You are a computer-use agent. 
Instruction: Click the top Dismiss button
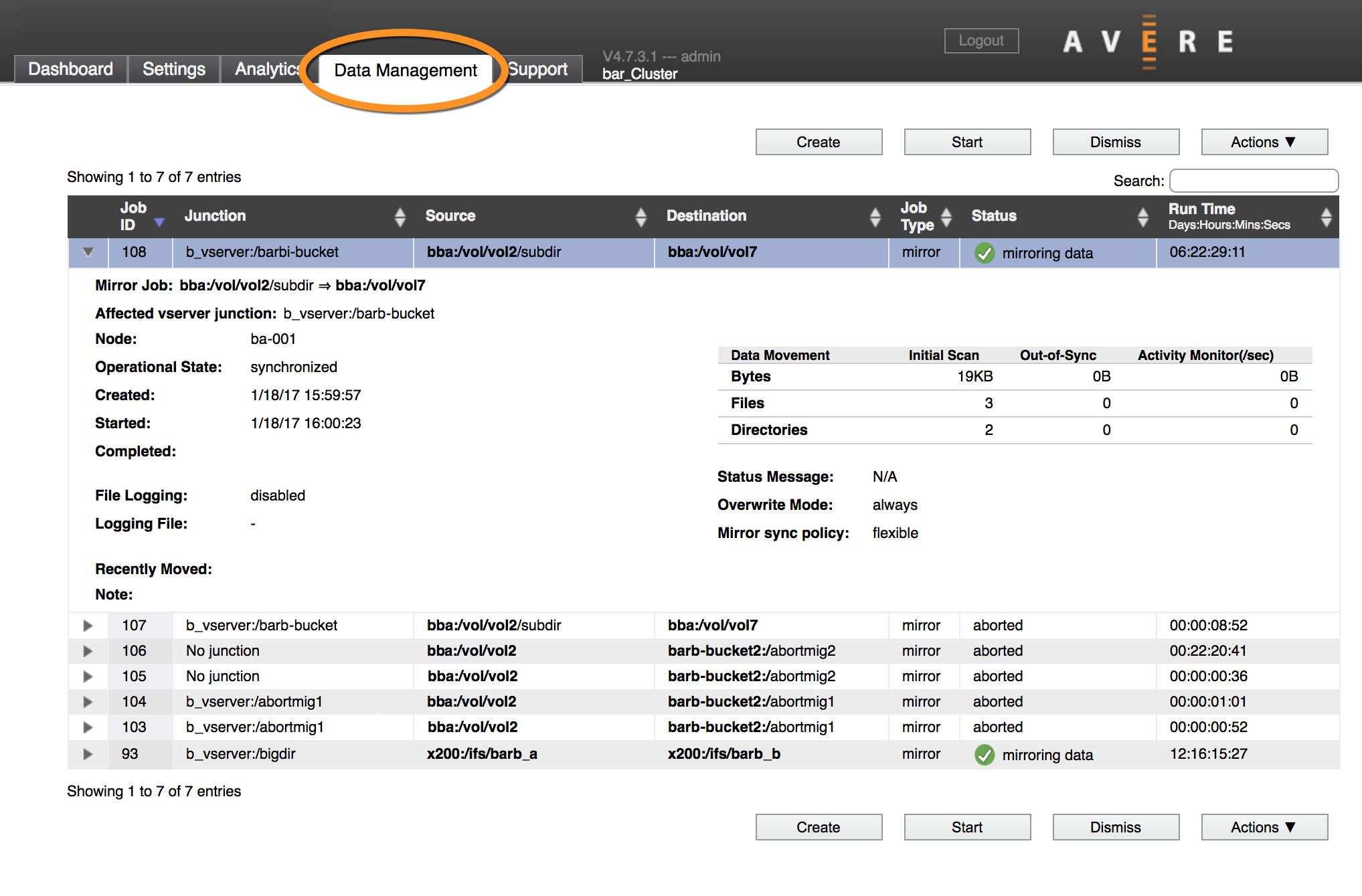(1116, 142)
